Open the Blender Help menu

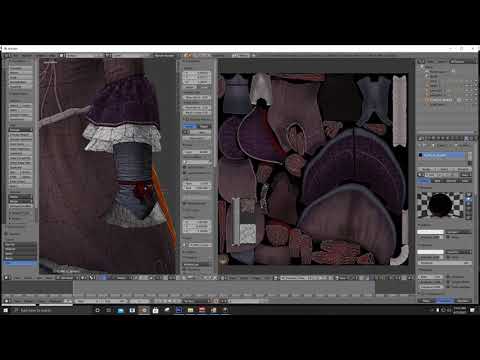click(53, 55)
